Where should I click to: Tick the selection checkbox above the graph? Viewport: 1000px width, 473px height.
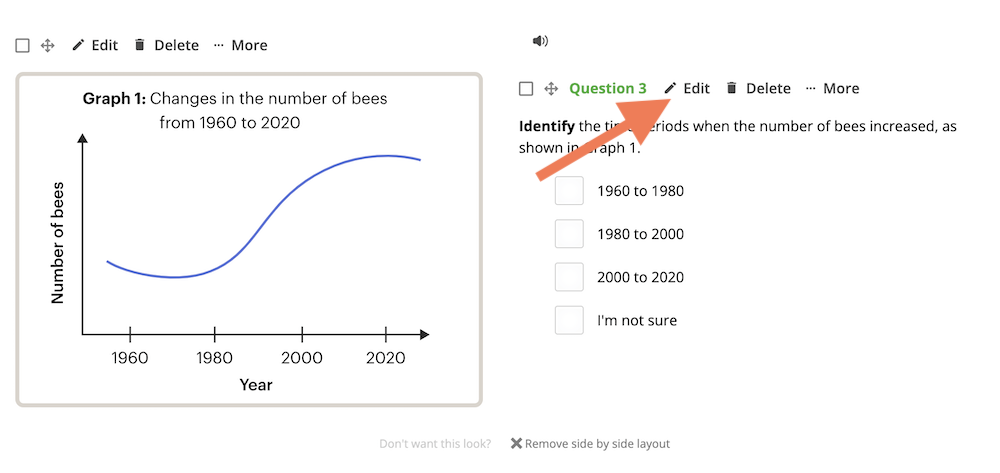[x=22, y=45]
